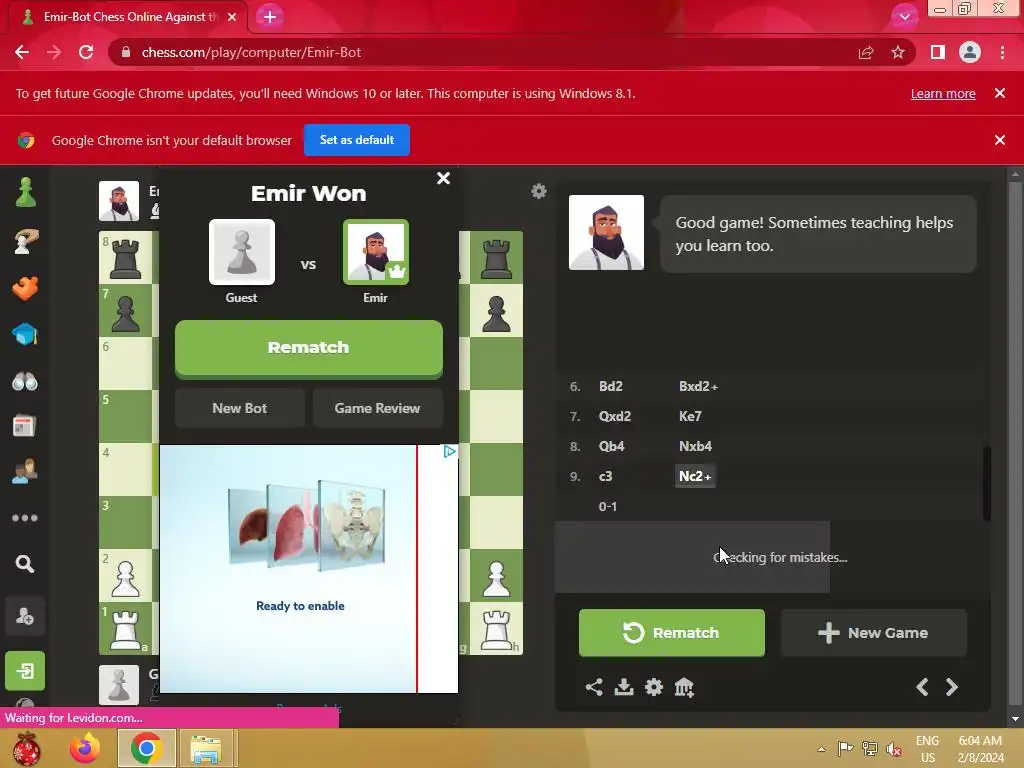Open the Learn graduation cap icon

tap(25, 334)
